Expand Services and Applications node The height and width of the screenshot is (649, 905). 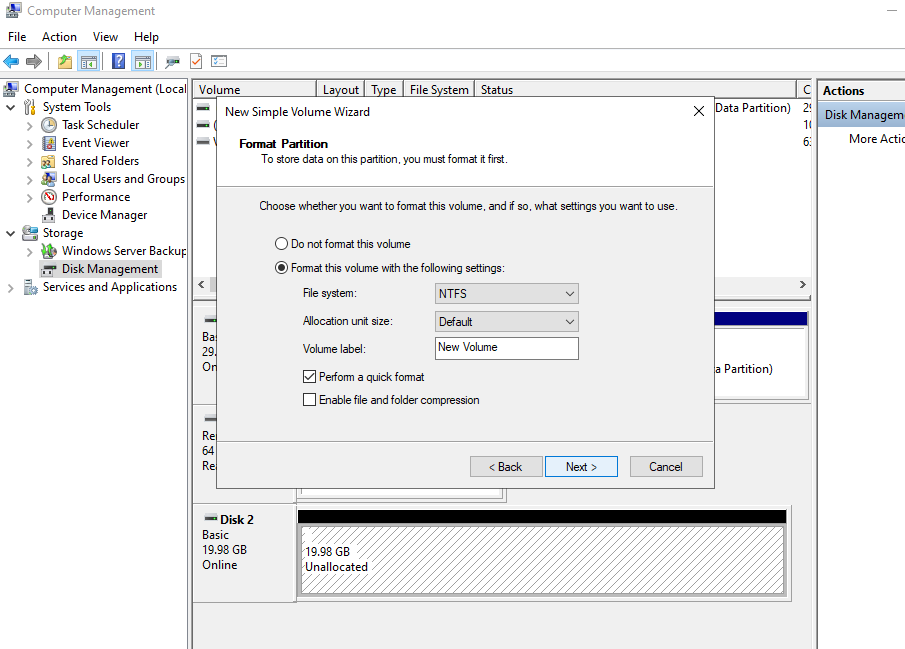pyautogui.click(x=10, y=288)
